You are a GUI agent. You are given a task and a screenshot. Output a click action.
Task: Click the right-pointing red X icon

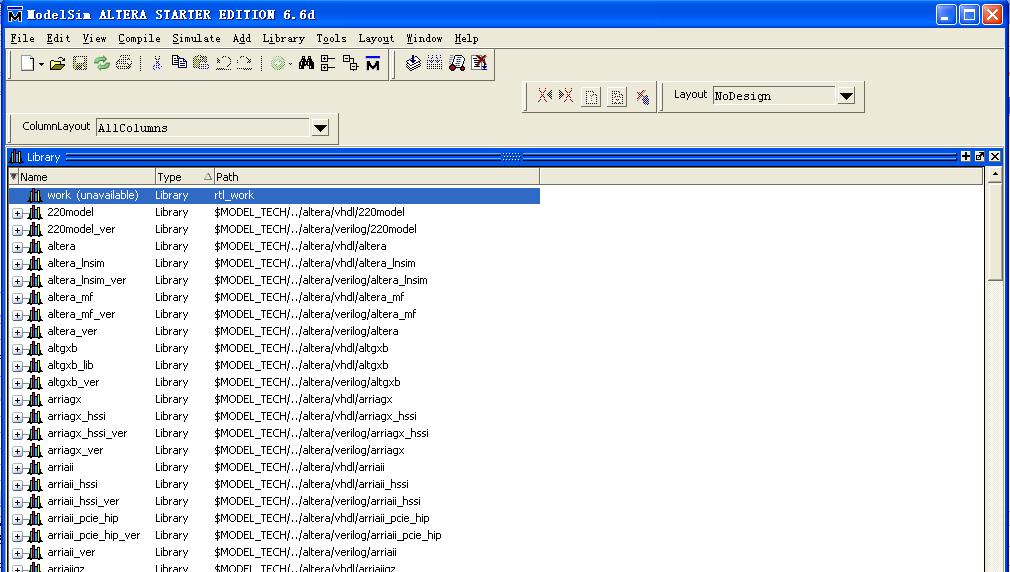(x=566, y=96)
